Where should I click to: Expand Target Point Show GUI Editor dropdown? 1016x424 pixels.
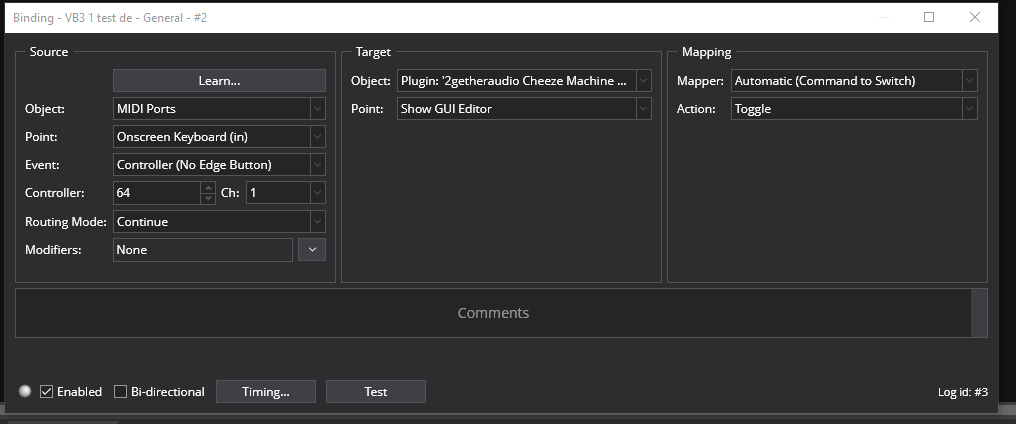524,108
